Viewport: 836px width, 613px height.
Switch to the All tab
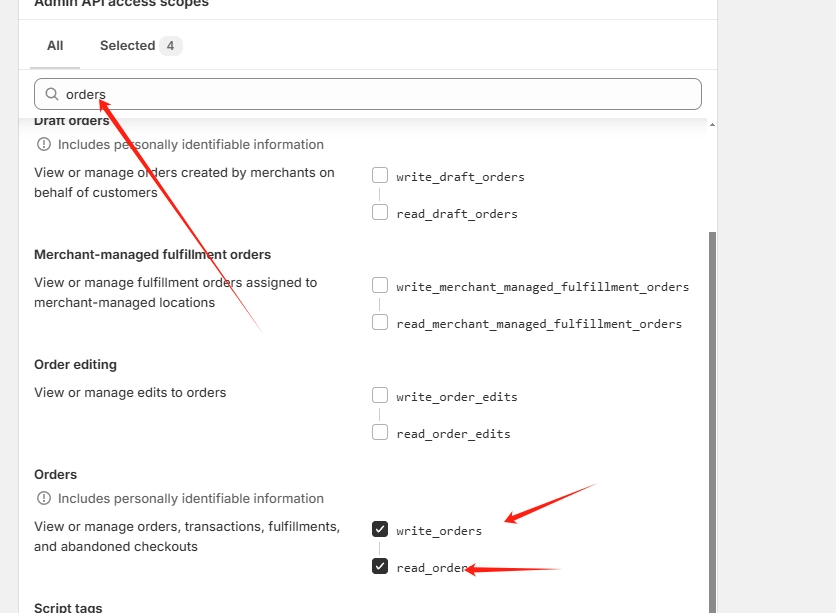click(55, 46)
